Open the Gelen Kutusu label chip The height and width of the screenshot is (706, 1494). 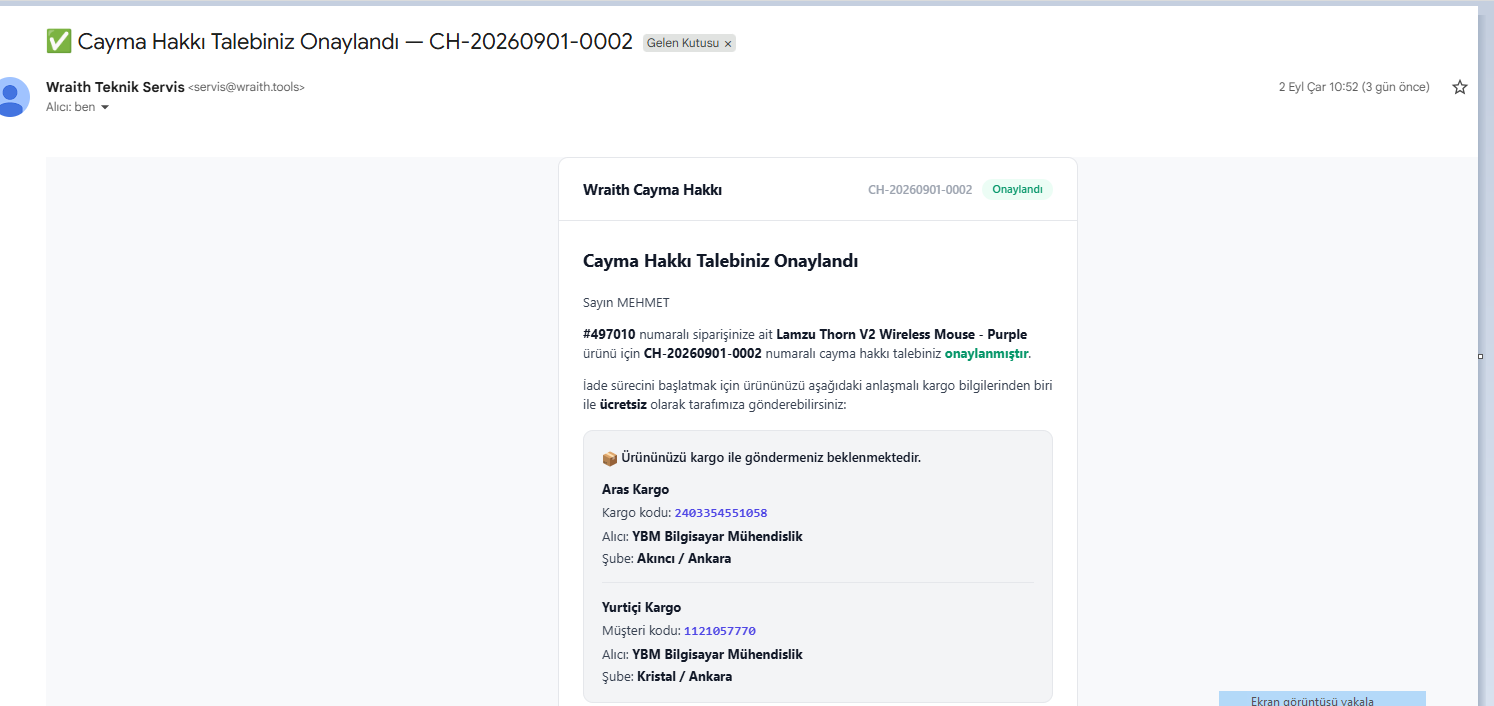coord(682,43)
